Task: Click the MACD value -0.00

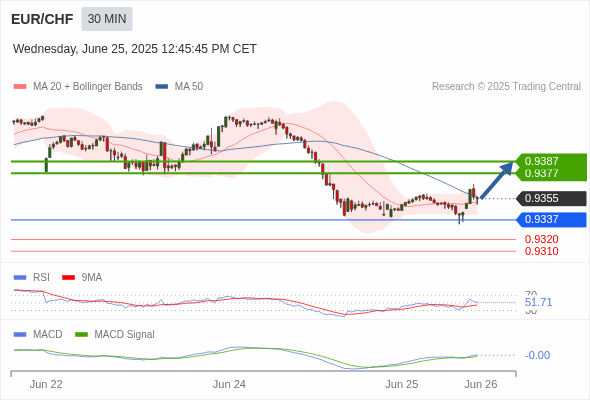Action: [x=537, y=355]
